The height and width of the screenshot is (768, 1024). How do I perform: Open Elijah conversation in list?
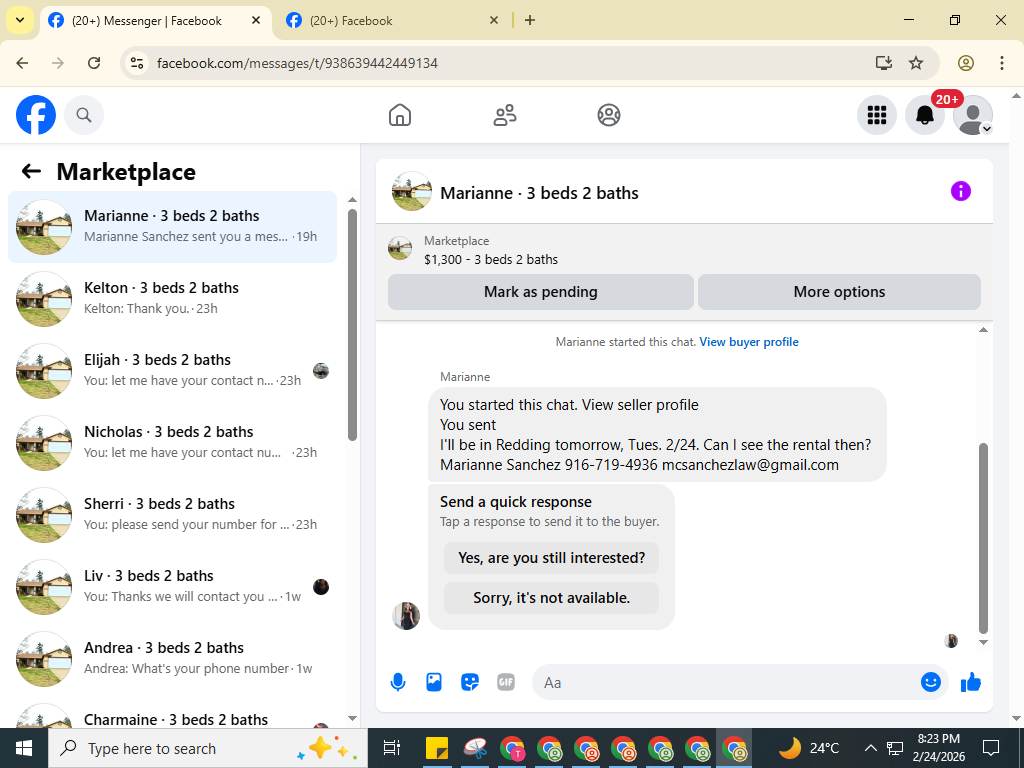pos(172,370)
